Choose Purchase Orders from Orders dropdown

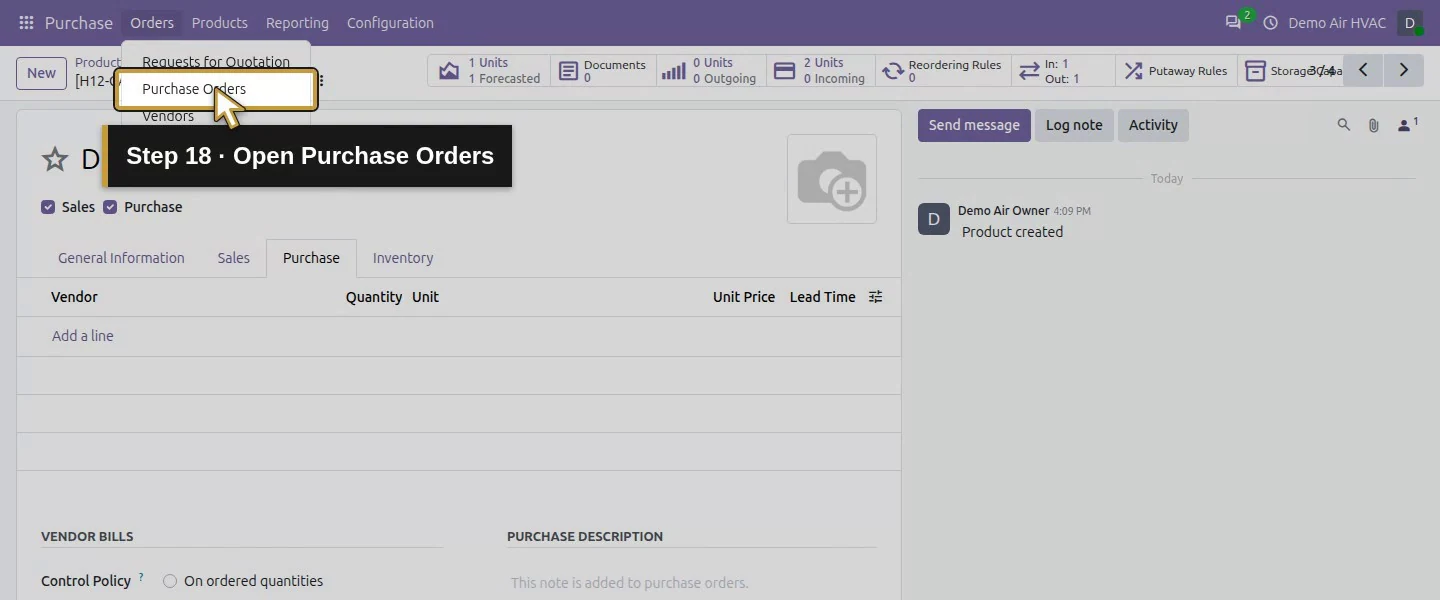216,89
